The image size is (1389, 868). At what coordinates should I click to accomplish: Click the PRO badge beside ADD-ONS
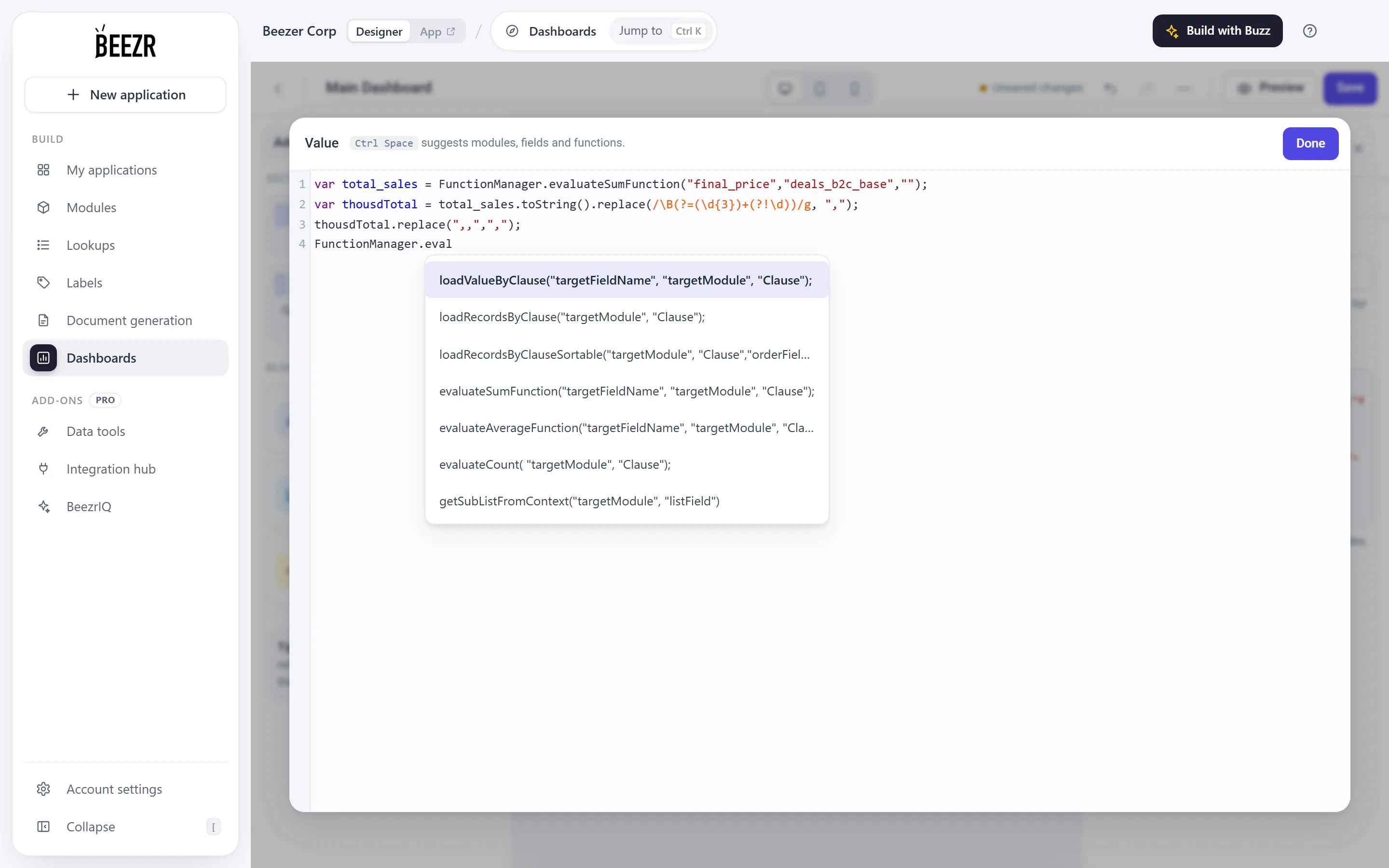pos(105,400)
